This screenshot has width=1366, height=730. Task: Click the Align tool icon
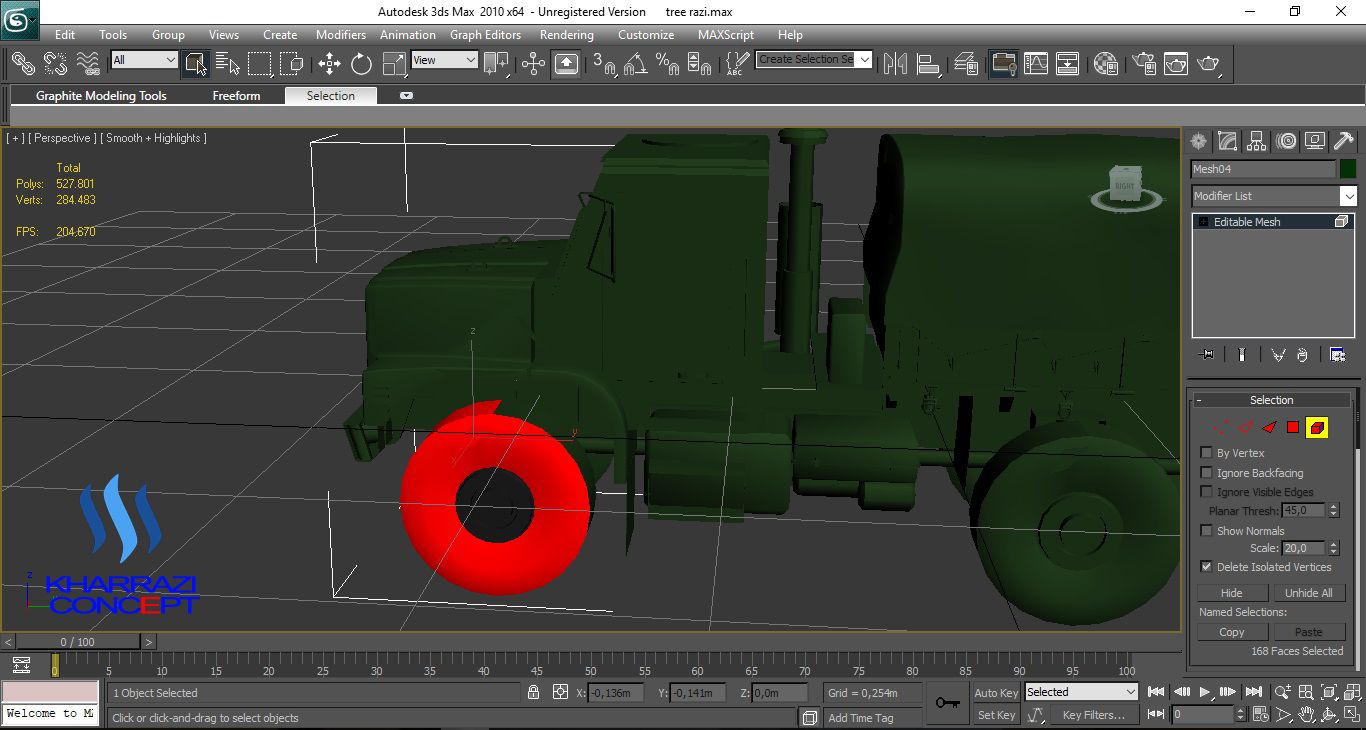[x=929, y=64]
